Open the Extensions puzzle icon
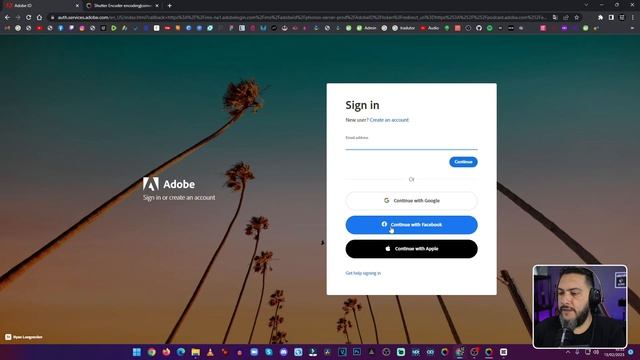 click(x=600, y=18)
